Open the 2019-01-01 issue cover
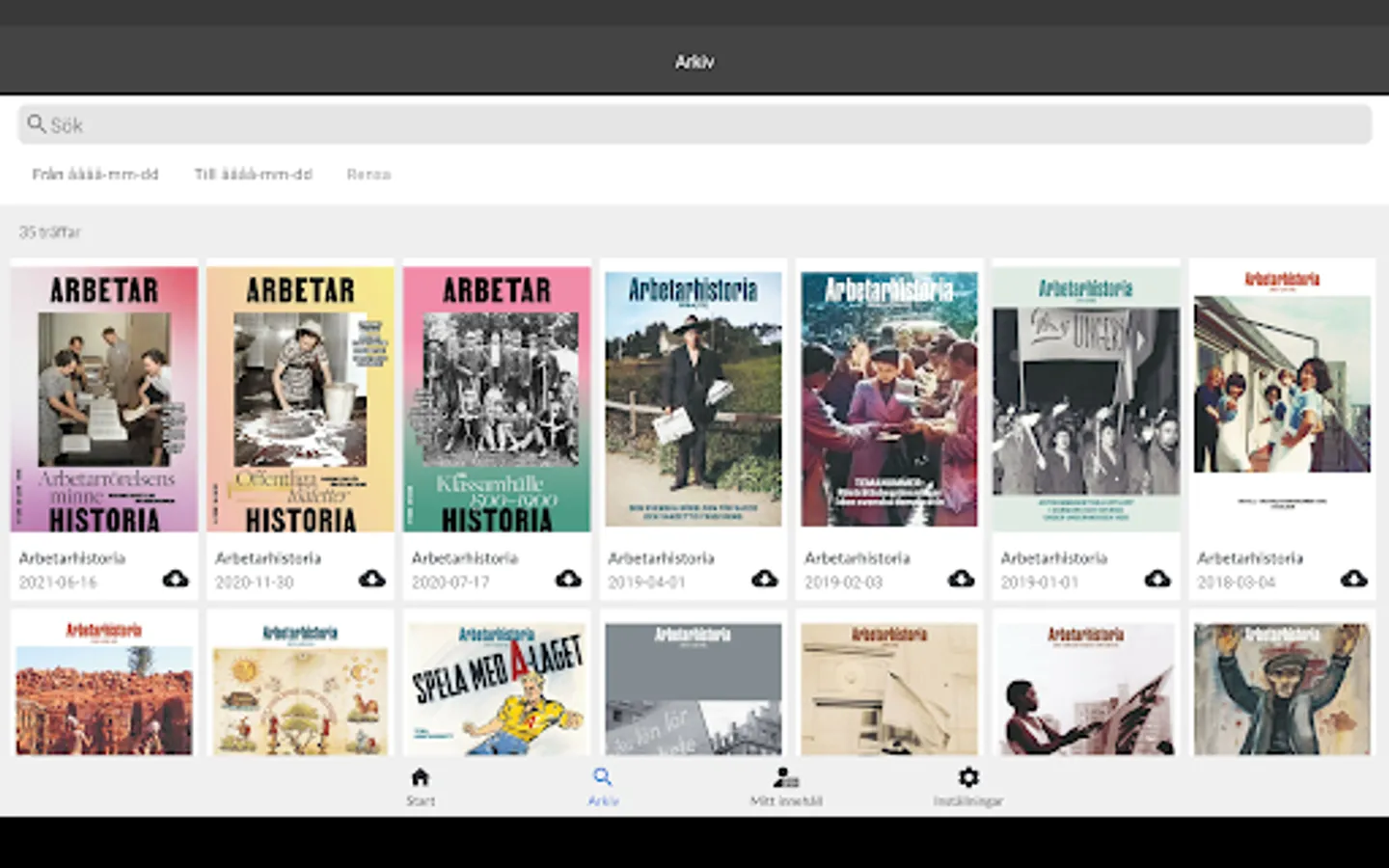Screen dimensions: 1389x868 tap(1086, 399)
